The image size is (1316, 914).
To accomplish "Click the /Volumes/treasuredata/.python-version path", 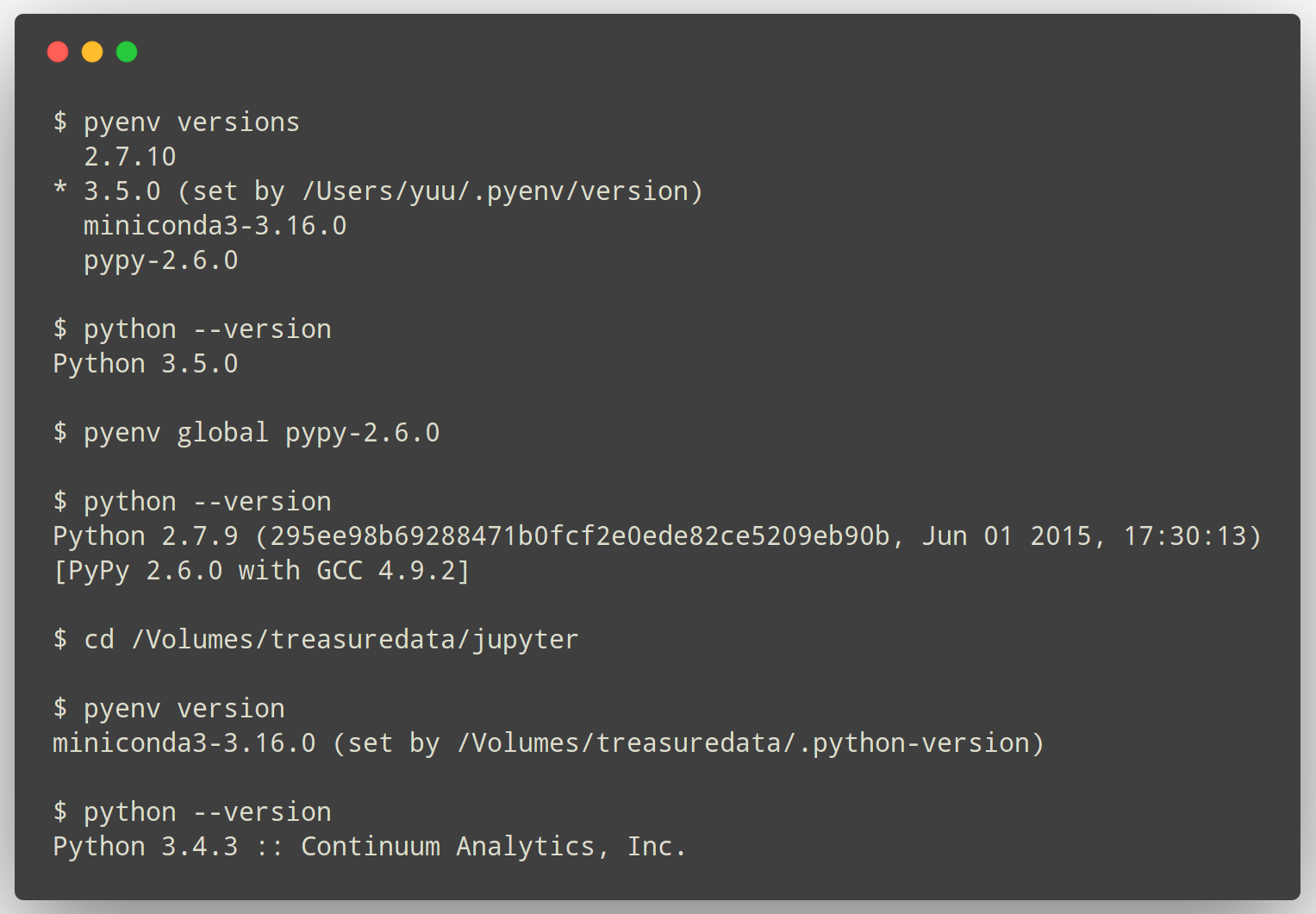I will 743,743.
